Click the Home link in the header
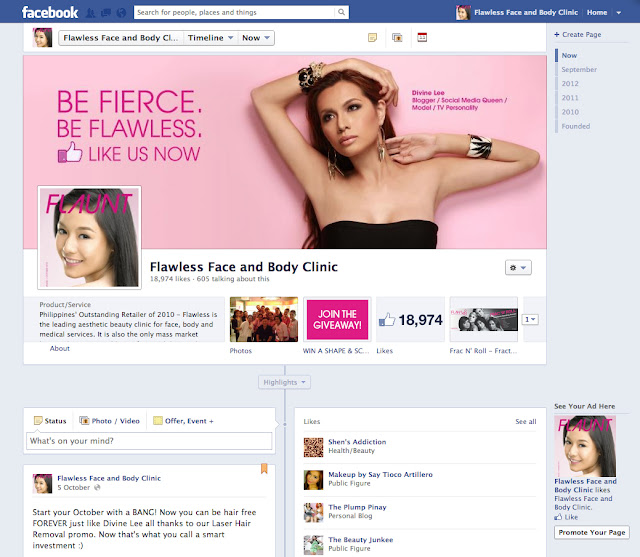640x557 pixels. coord(597,13)
